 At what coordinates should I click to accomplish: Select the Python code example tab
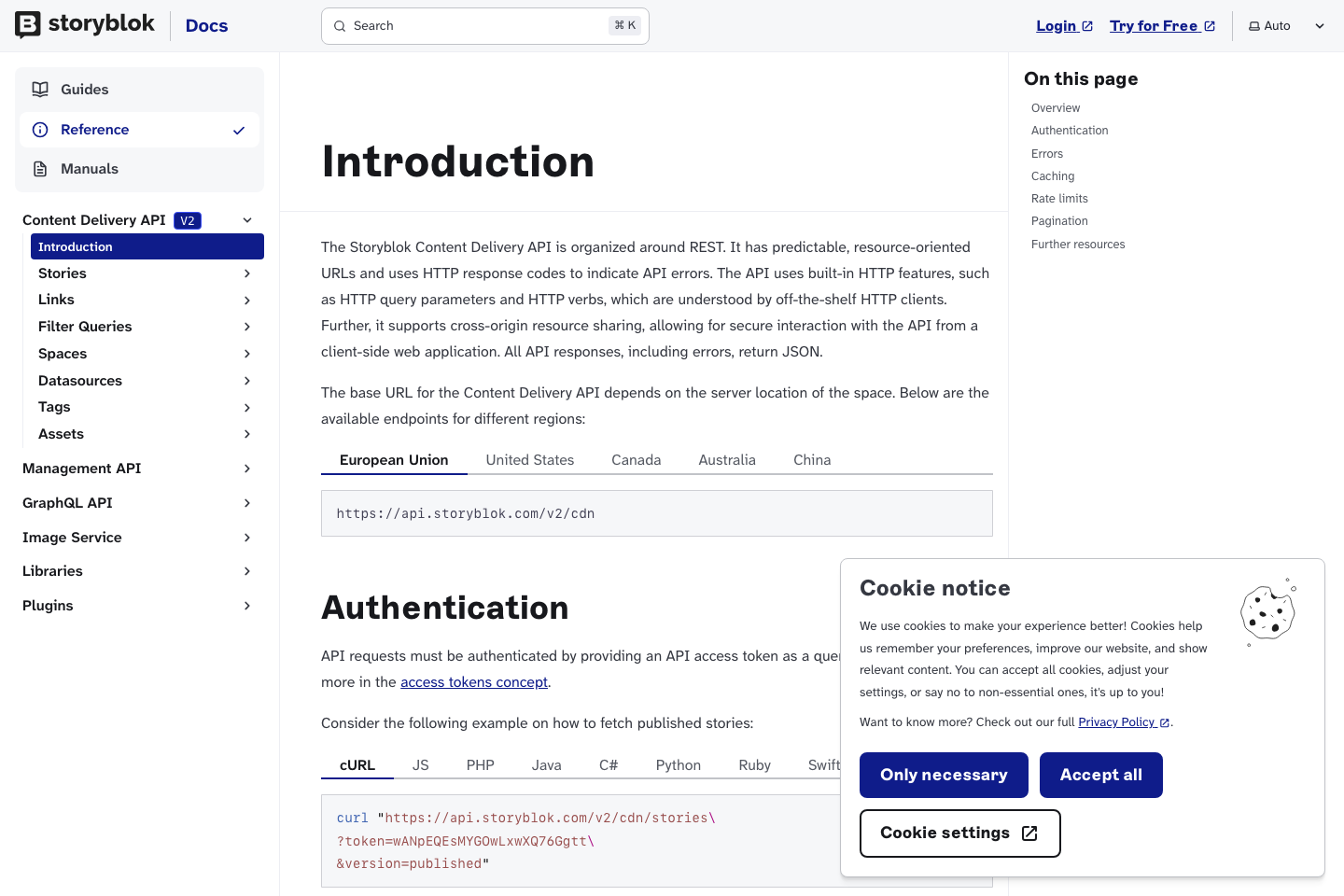point(678,764)
